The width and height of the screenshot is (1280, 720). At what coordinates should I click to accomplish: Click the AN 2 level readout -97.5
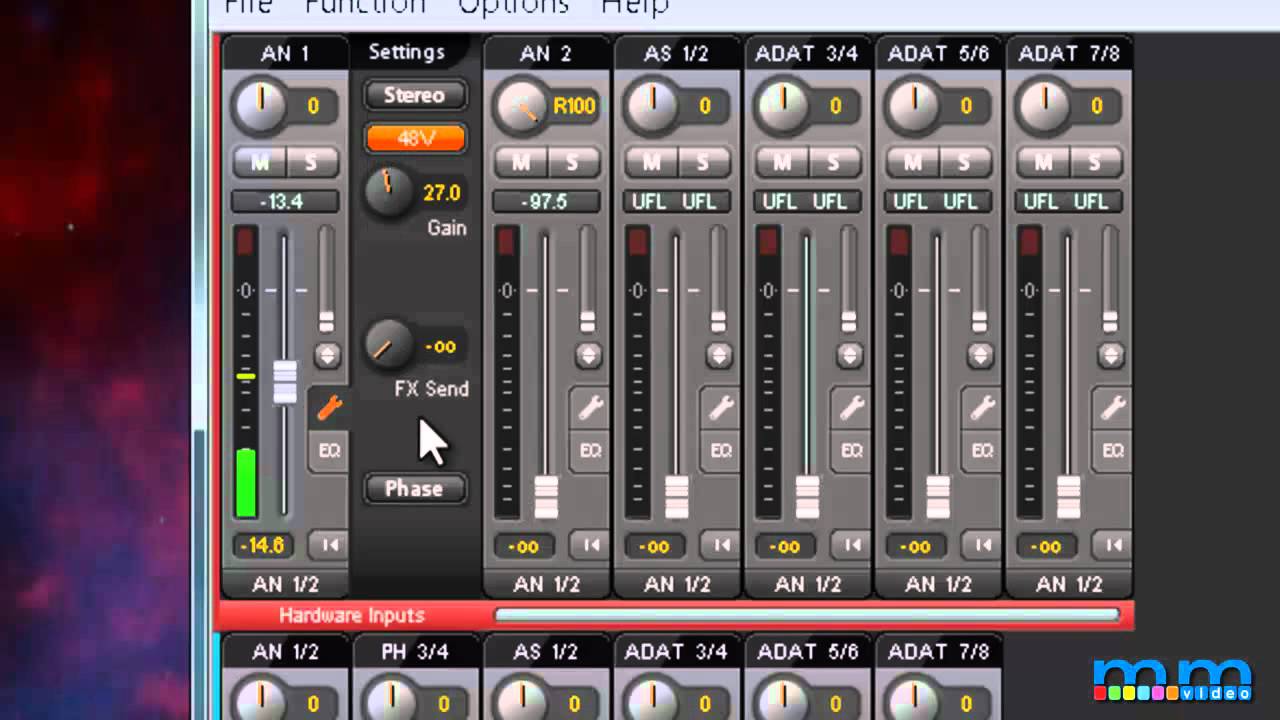[x=546, y=201]
